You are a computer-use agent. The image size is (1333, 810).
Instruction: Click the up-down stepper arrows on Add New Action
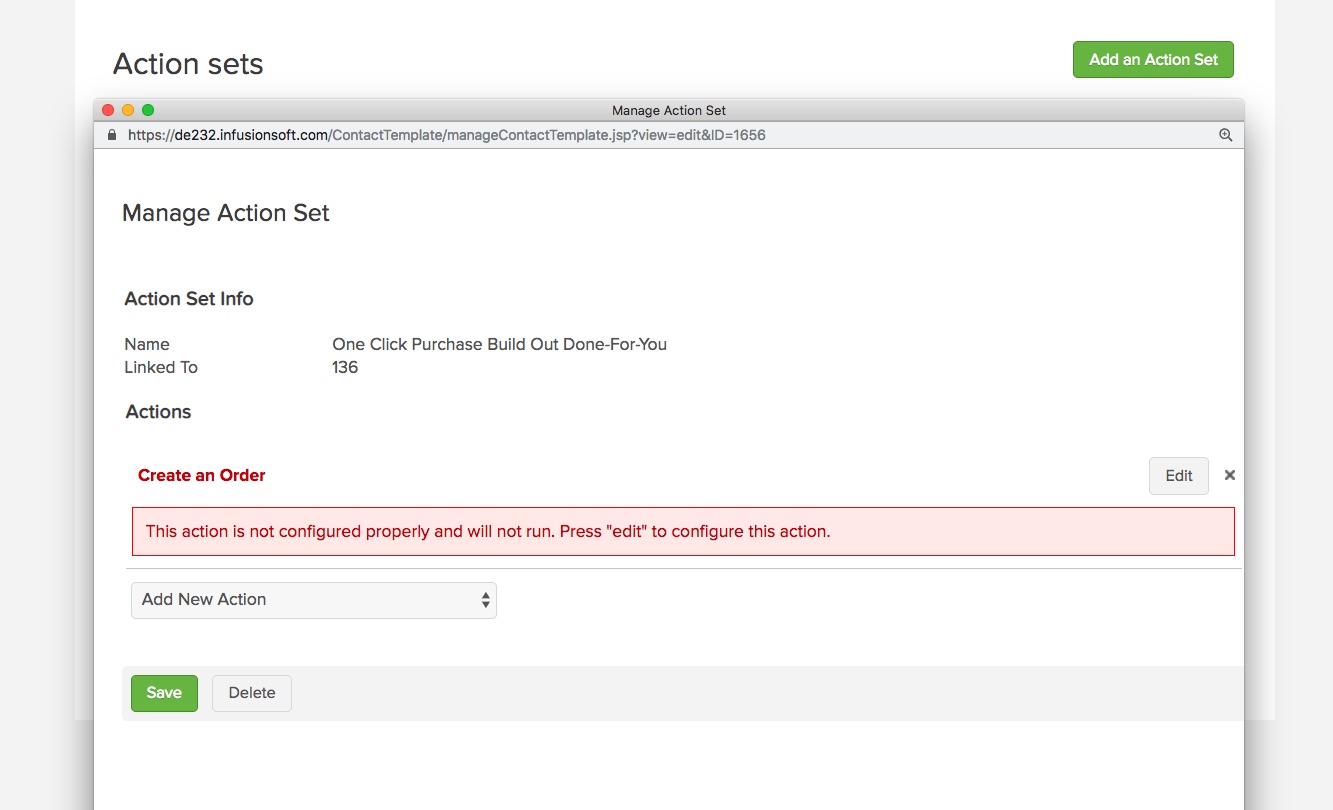485,600
